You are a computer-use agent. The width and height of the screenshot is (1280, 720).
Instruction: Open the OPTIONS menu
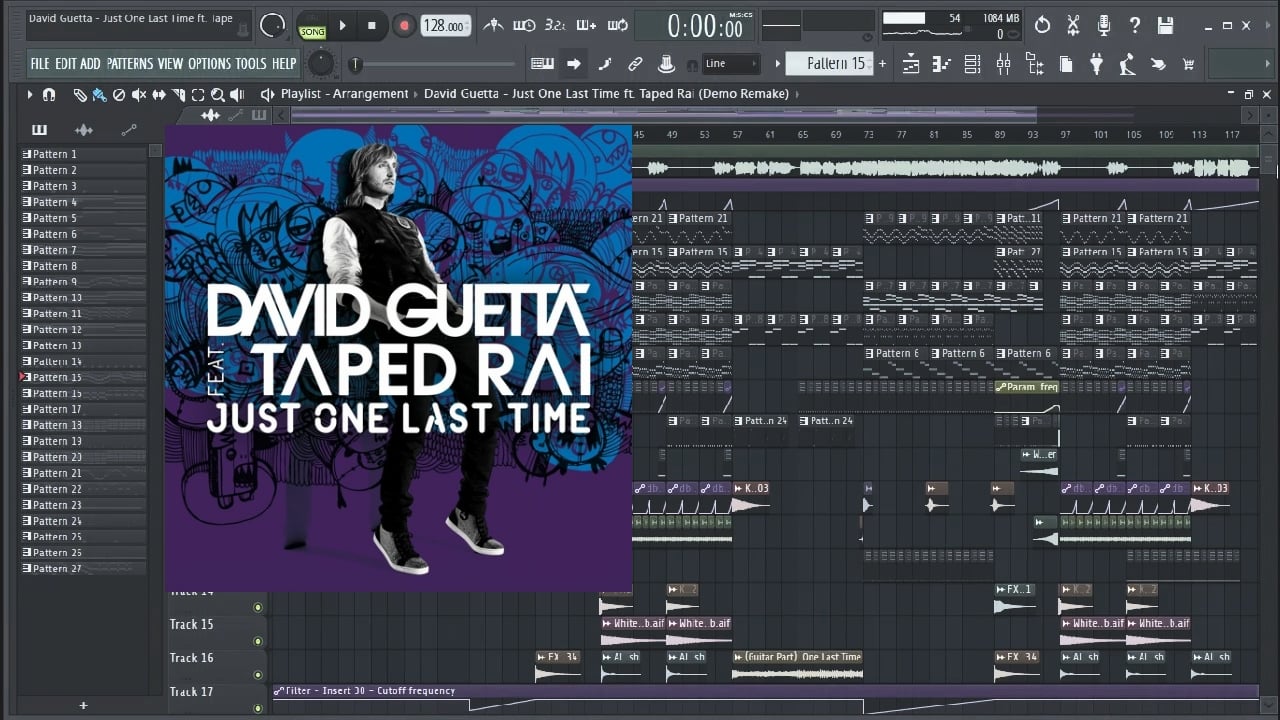[x=210, y=64]
